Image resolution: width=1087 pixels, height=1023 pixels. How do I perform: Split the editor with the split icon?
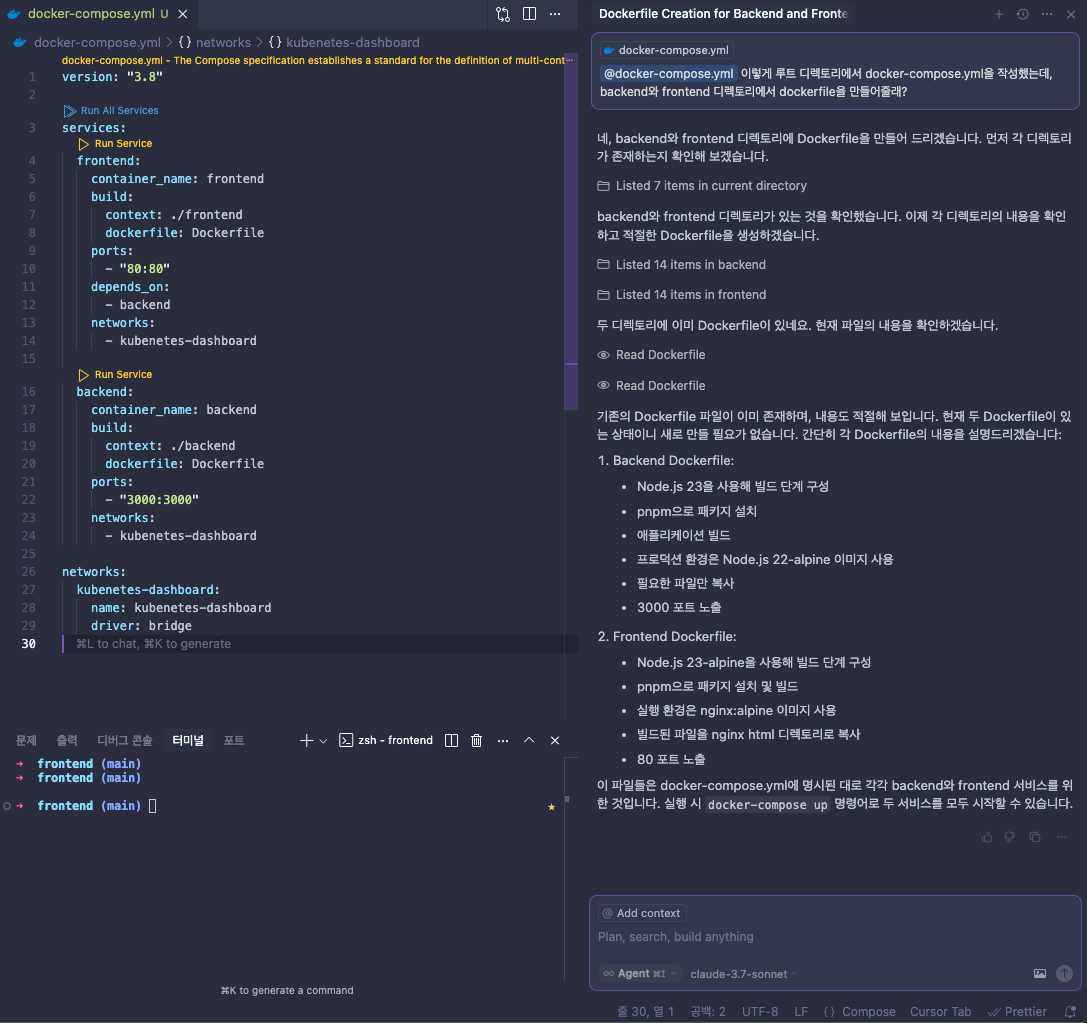point(530,14)
